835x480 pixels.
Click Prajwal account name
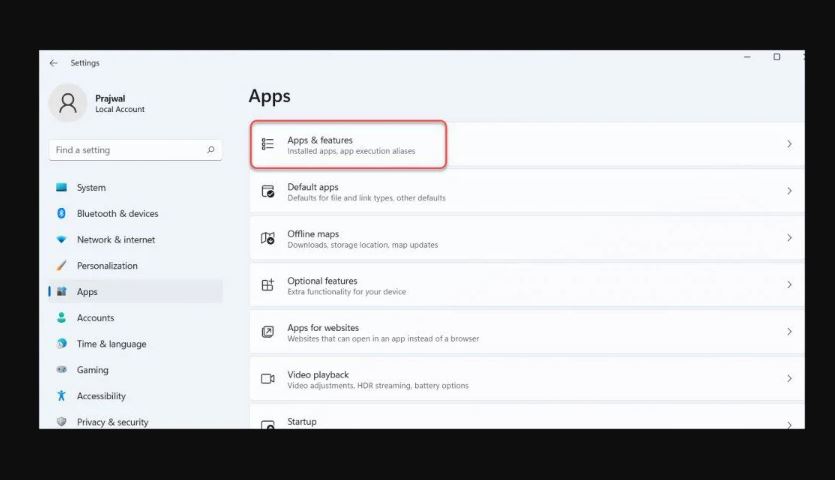pyautogui.click(x=110, y=99)
